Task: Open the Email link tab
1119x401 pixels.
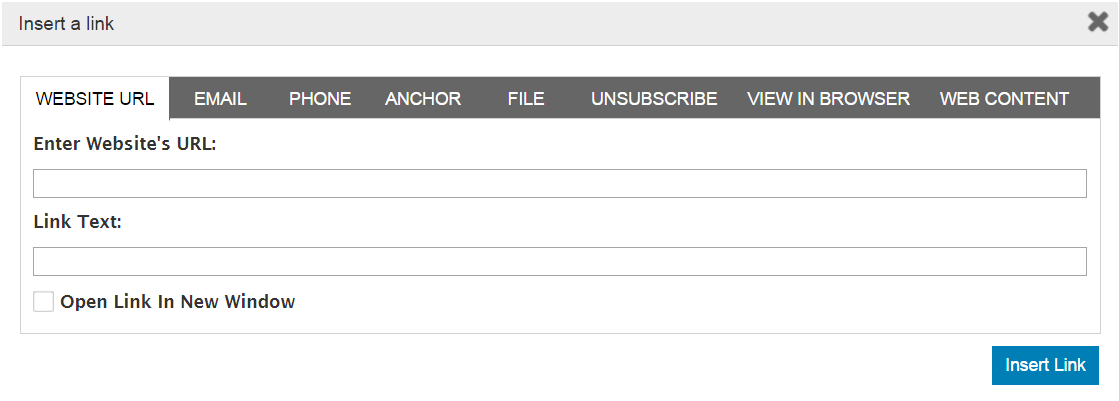Action: pos(220,99)
